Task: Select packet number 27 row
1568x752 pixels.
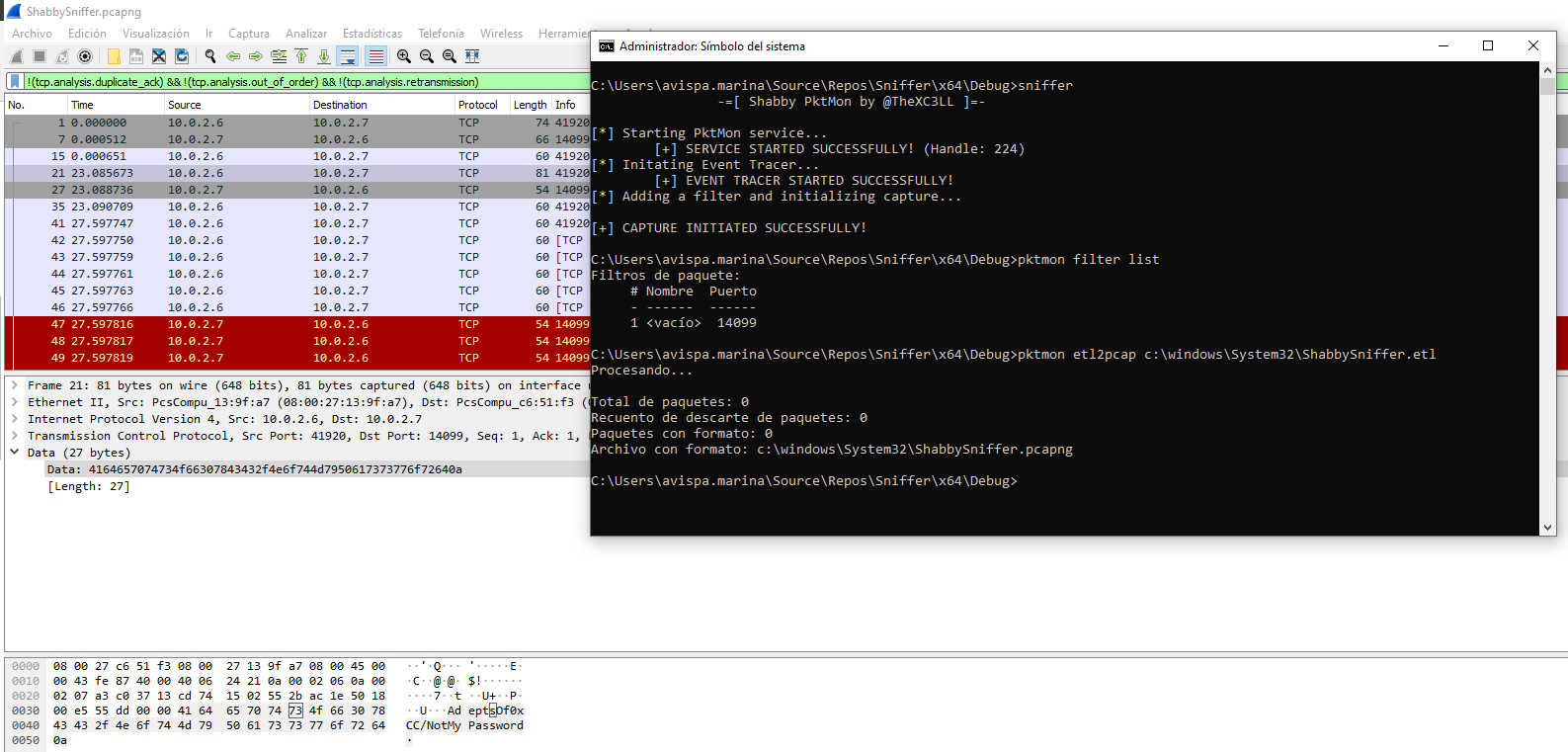Action: point(297,190)
